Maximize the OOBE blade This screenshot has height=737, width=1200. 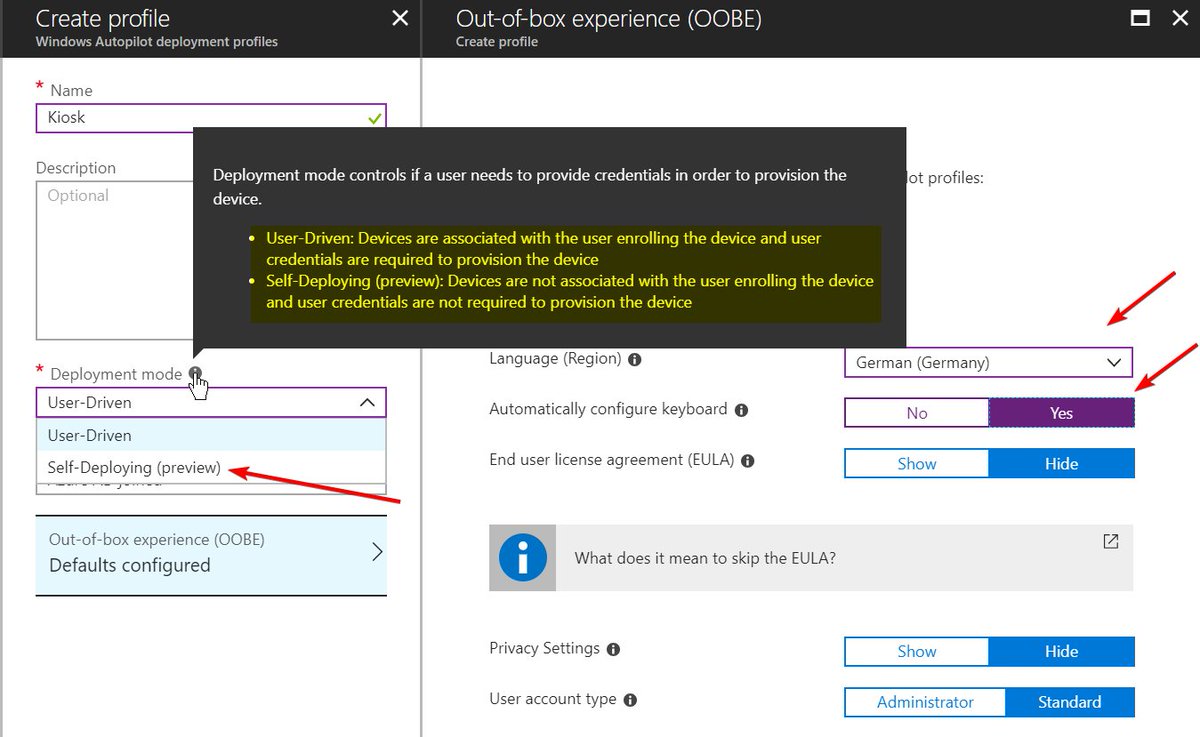pos(1139,18)
